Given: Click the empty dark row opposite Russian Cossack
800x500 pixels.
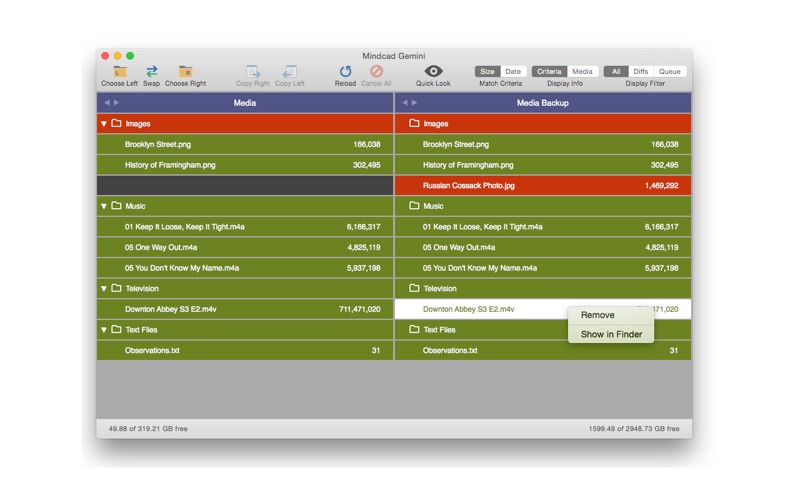Looking at the screenshot, I should [x=245, y=185].
